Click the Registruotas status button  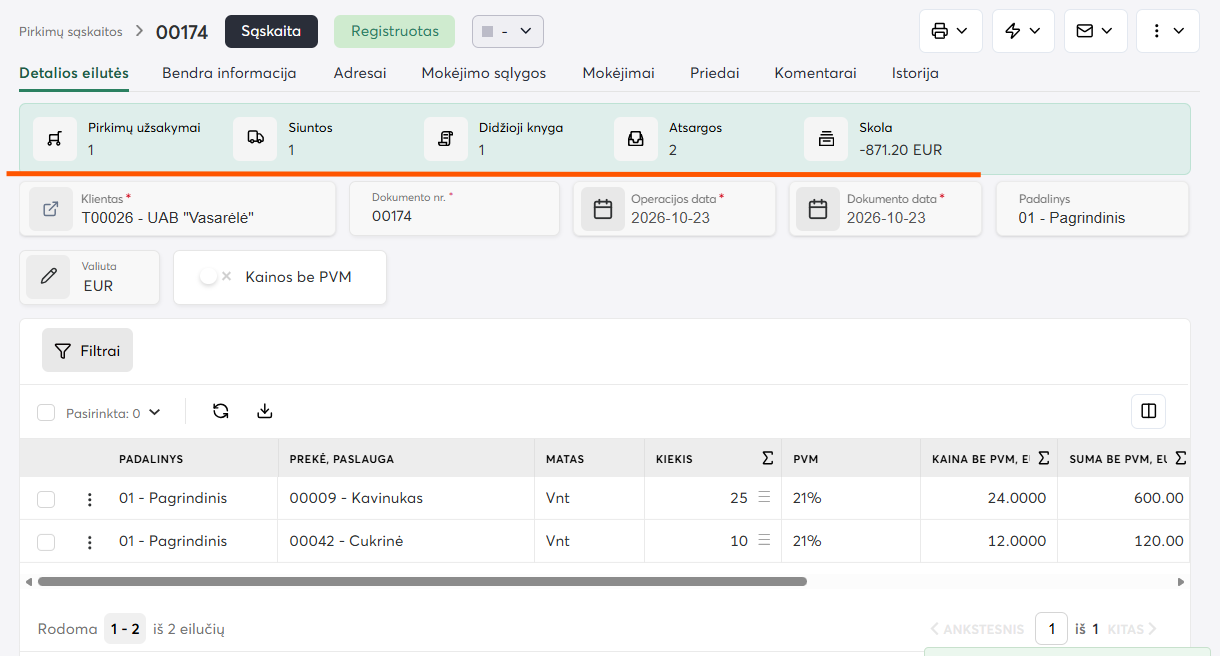click(x=394, y=31)
